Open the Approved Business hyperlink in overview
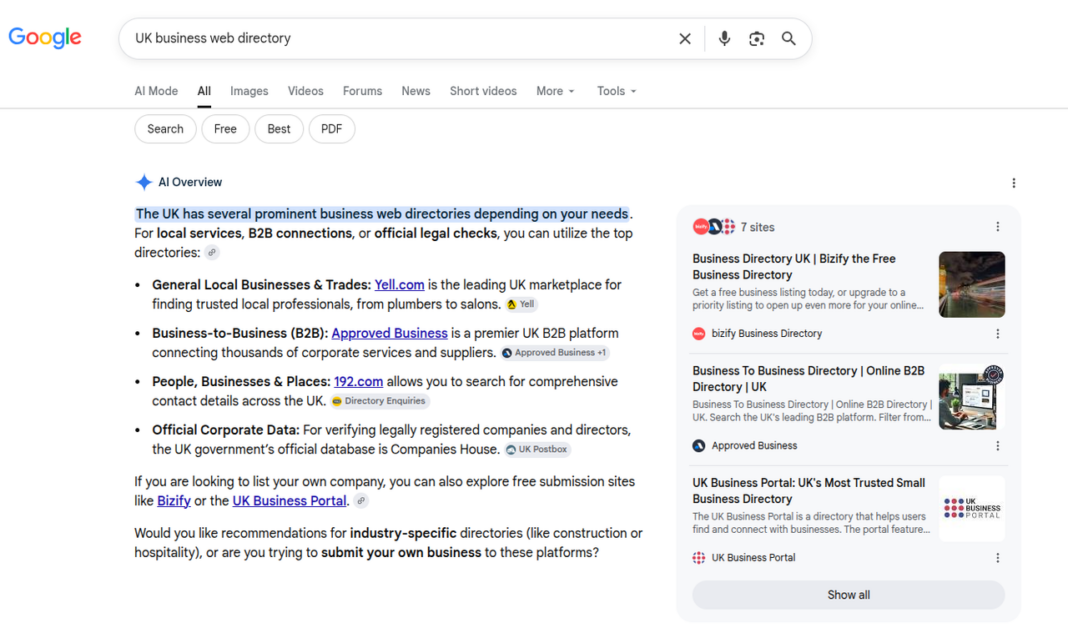This screenshot has width=1068, height=628. pyautogui.click(x=390, y=333)
